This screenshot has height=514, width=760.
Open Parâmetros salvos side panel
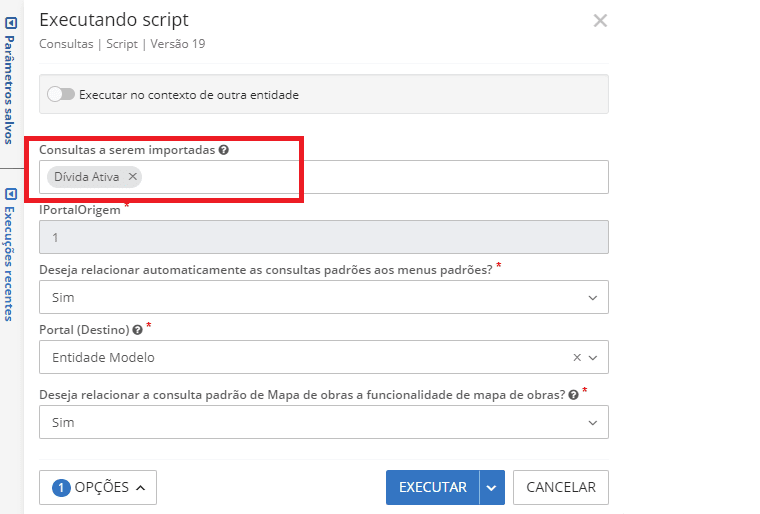[10, 90]
